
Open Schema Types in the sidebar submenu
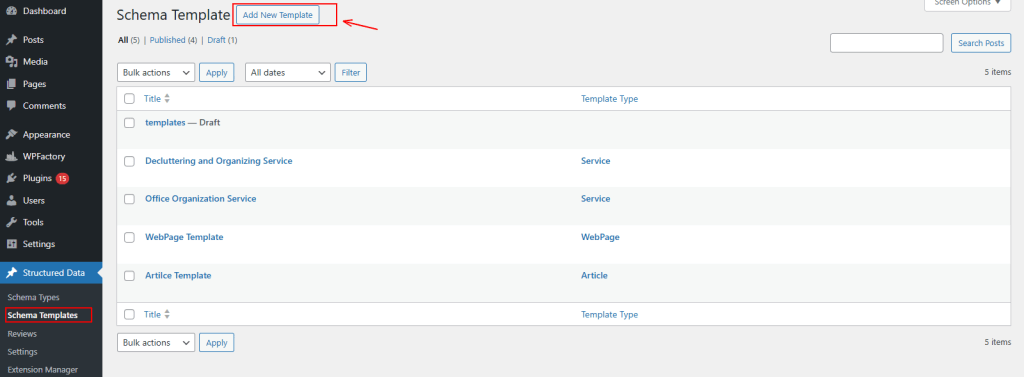click(x=33, y=297)
